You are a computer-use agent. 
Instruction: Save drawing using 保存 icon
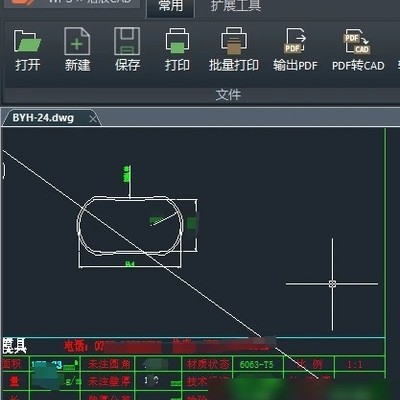click(x=127, y=50)
